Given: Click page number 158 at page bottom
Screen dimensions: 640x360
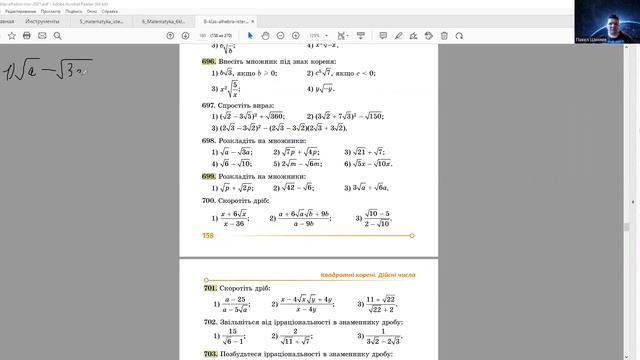Looking at the screenshot, I should pyautogui.click(x=208, y=236).
